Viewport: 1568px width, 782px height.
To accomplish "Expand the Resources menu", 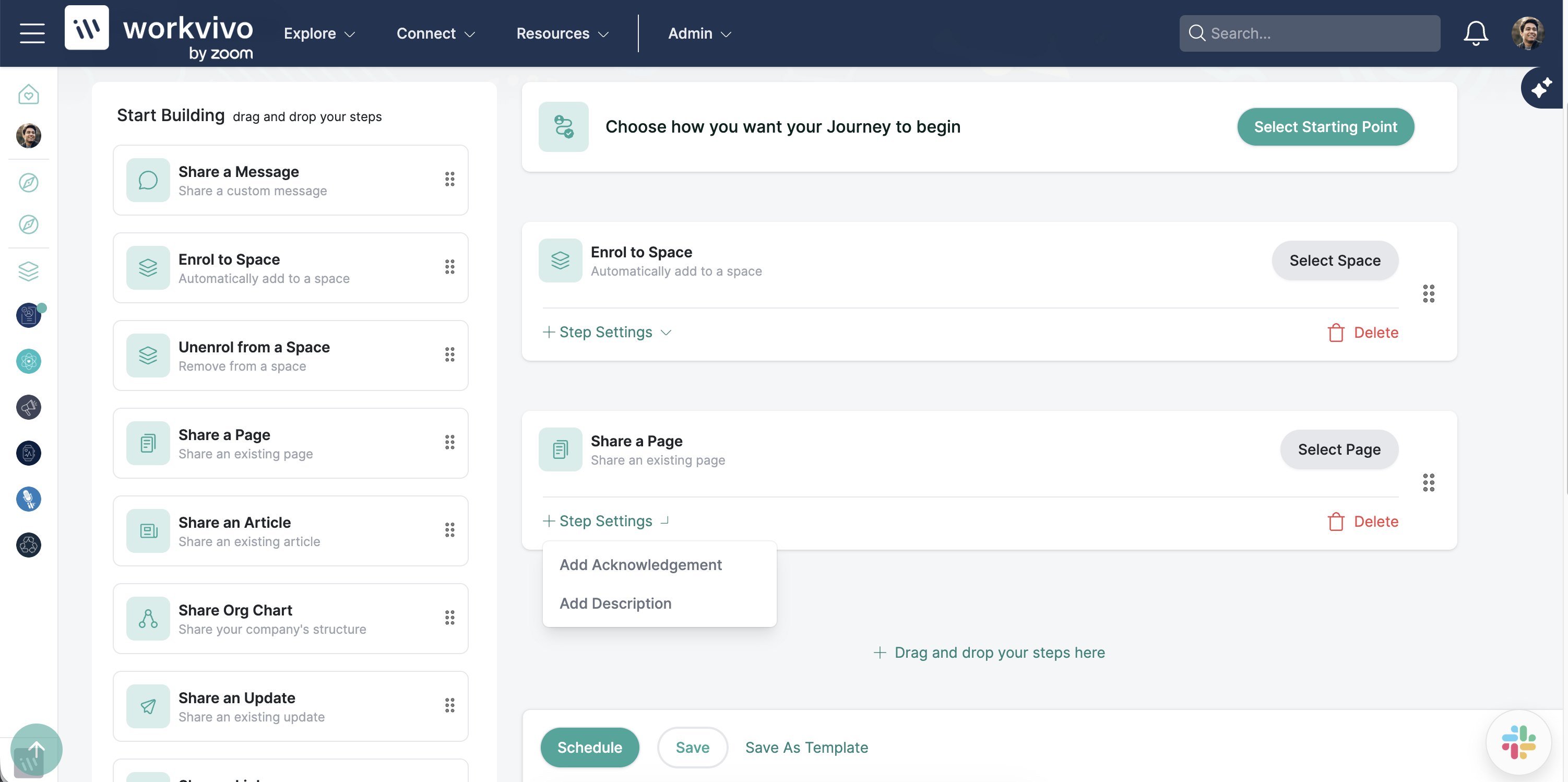I will [x=563, y=33].
